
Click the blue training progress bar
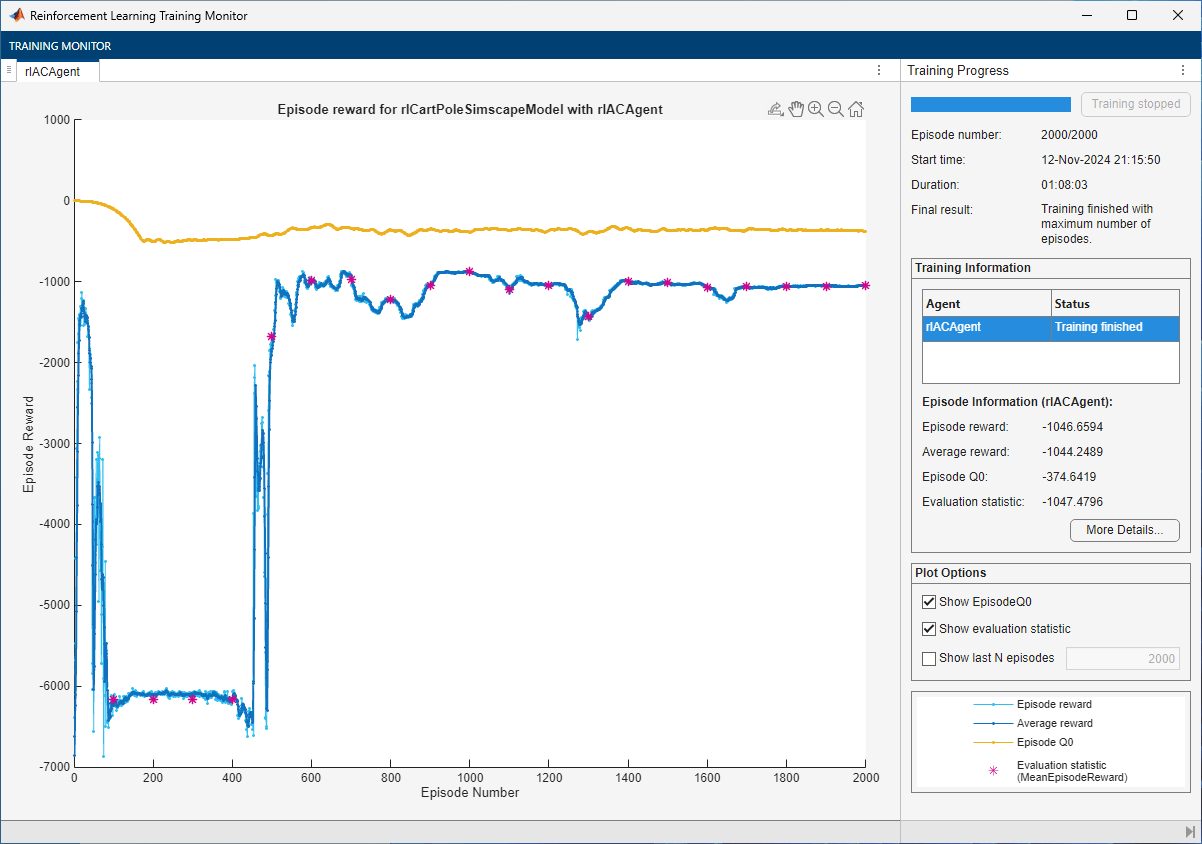(990, 104)
